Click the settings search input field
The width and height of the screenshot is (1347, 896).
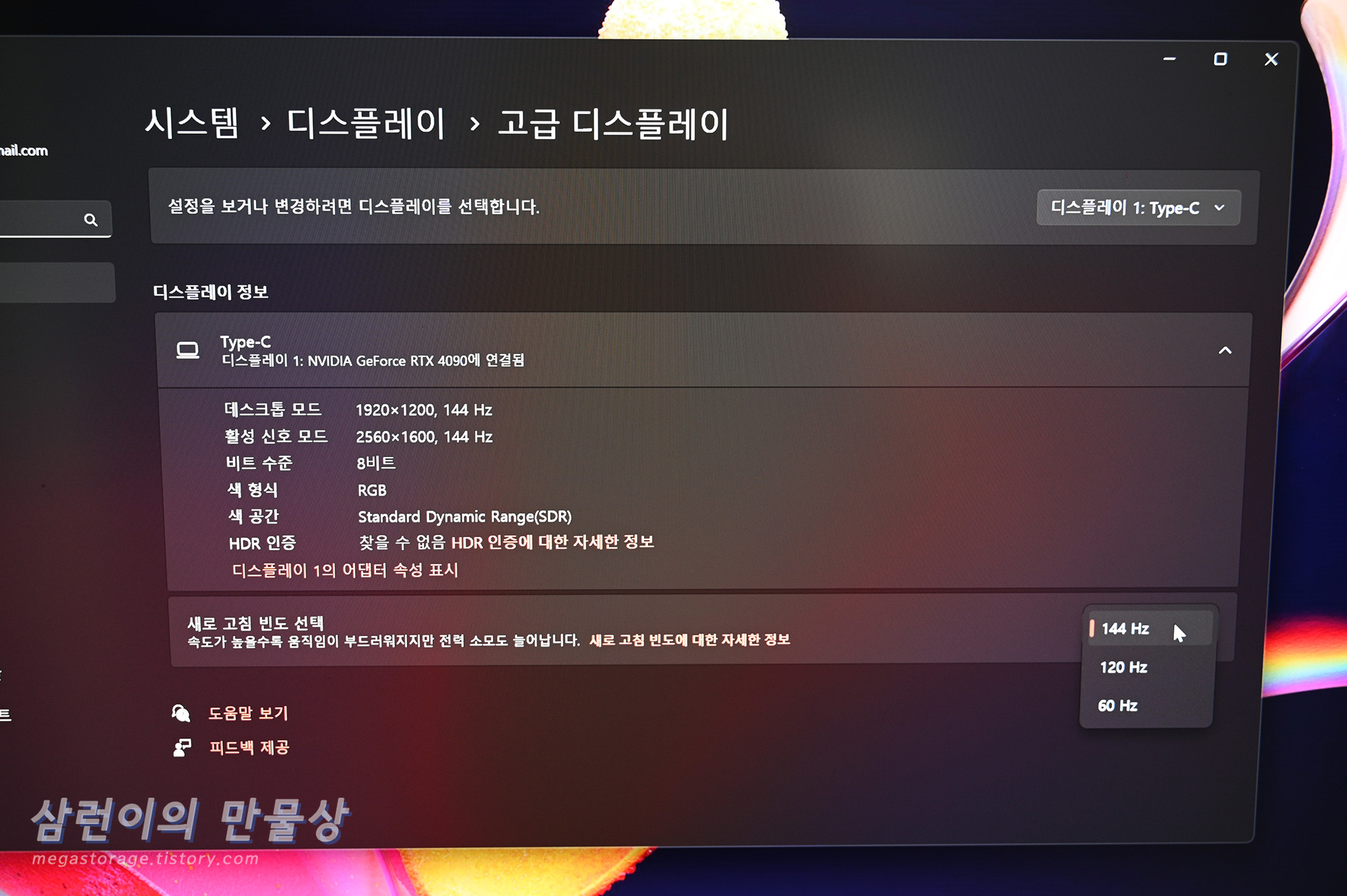pos(40,219)
